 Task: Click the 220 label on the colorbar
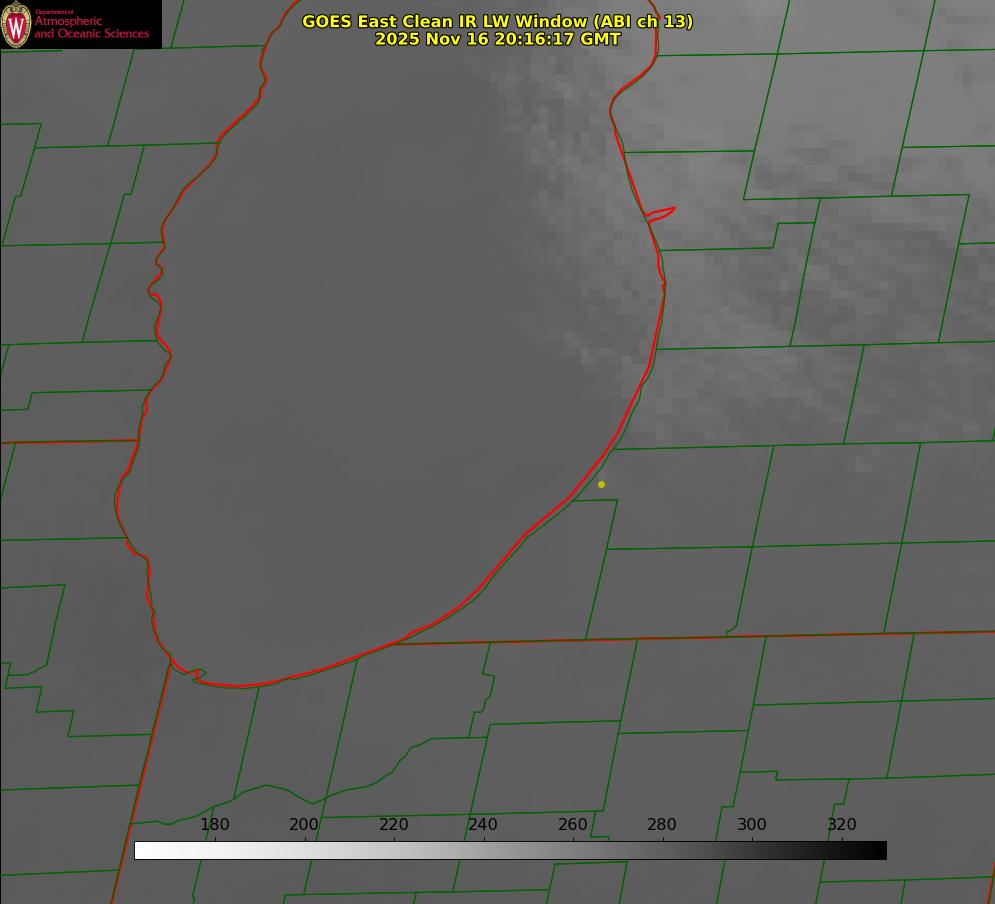coord(394,825)
